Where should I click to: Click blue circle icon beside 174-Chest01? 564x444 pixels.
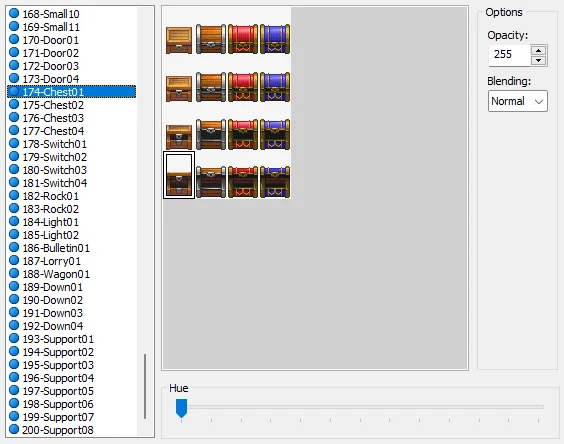[x=14, y=91]
